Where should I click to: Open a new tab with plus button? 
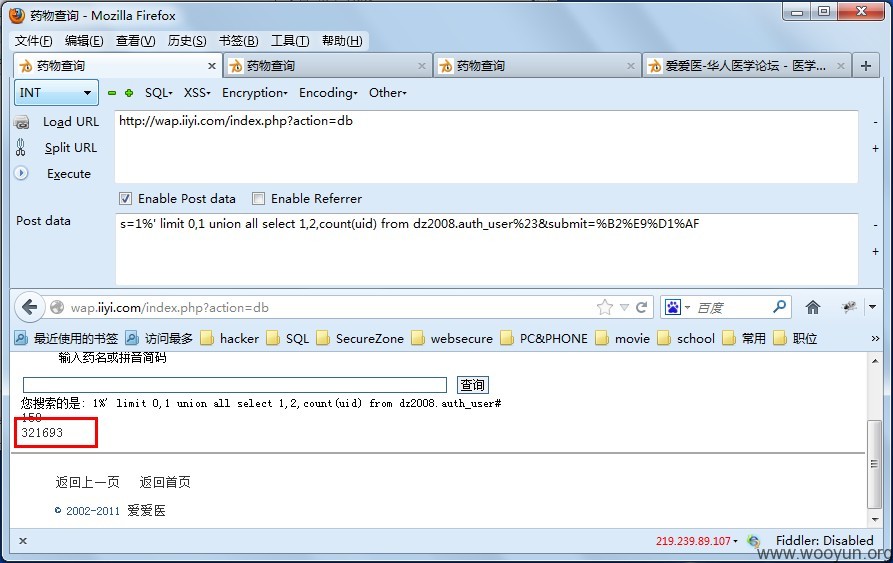click(866, 66)
